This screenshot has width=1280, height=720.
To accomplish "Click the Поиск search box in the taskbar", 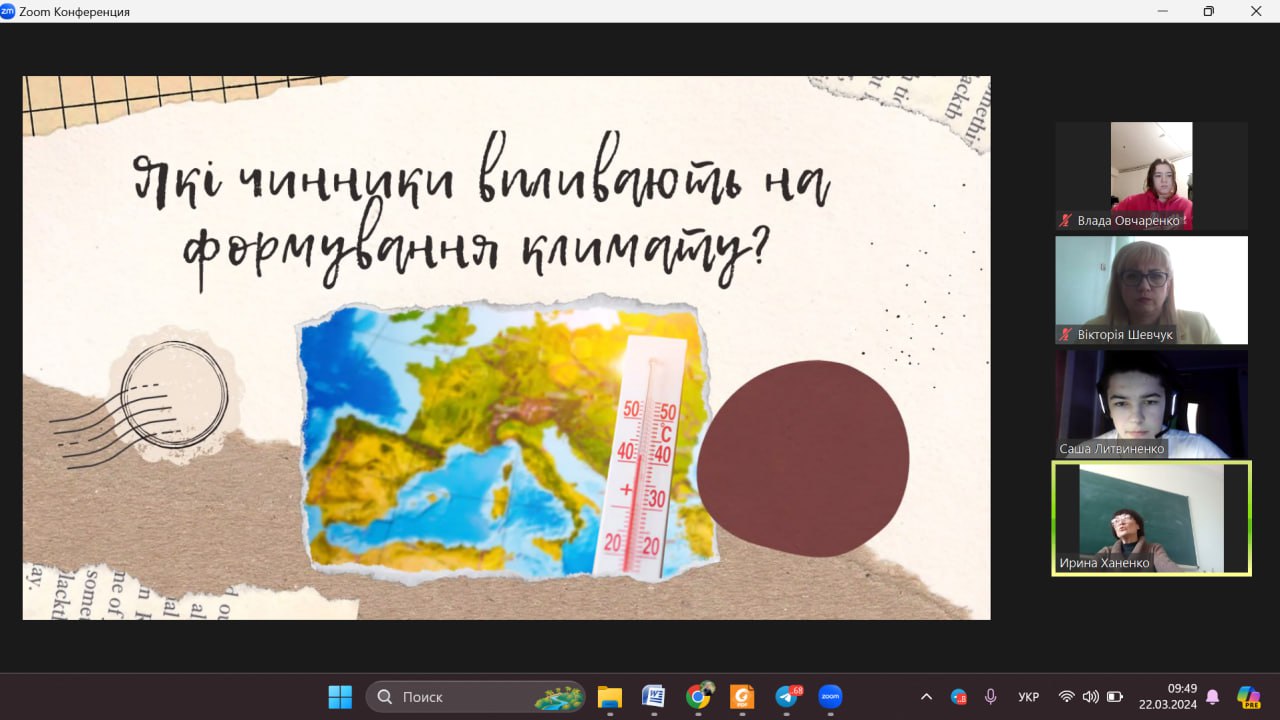I will pyautogui.click(x=475, y=697).
